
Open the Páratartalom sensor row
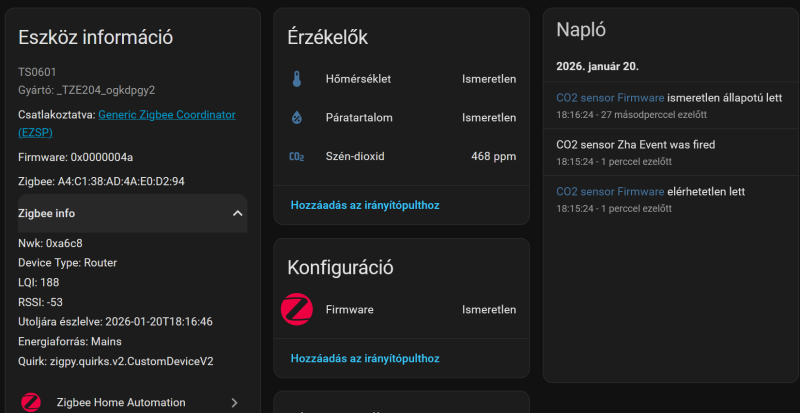(400, 118)
